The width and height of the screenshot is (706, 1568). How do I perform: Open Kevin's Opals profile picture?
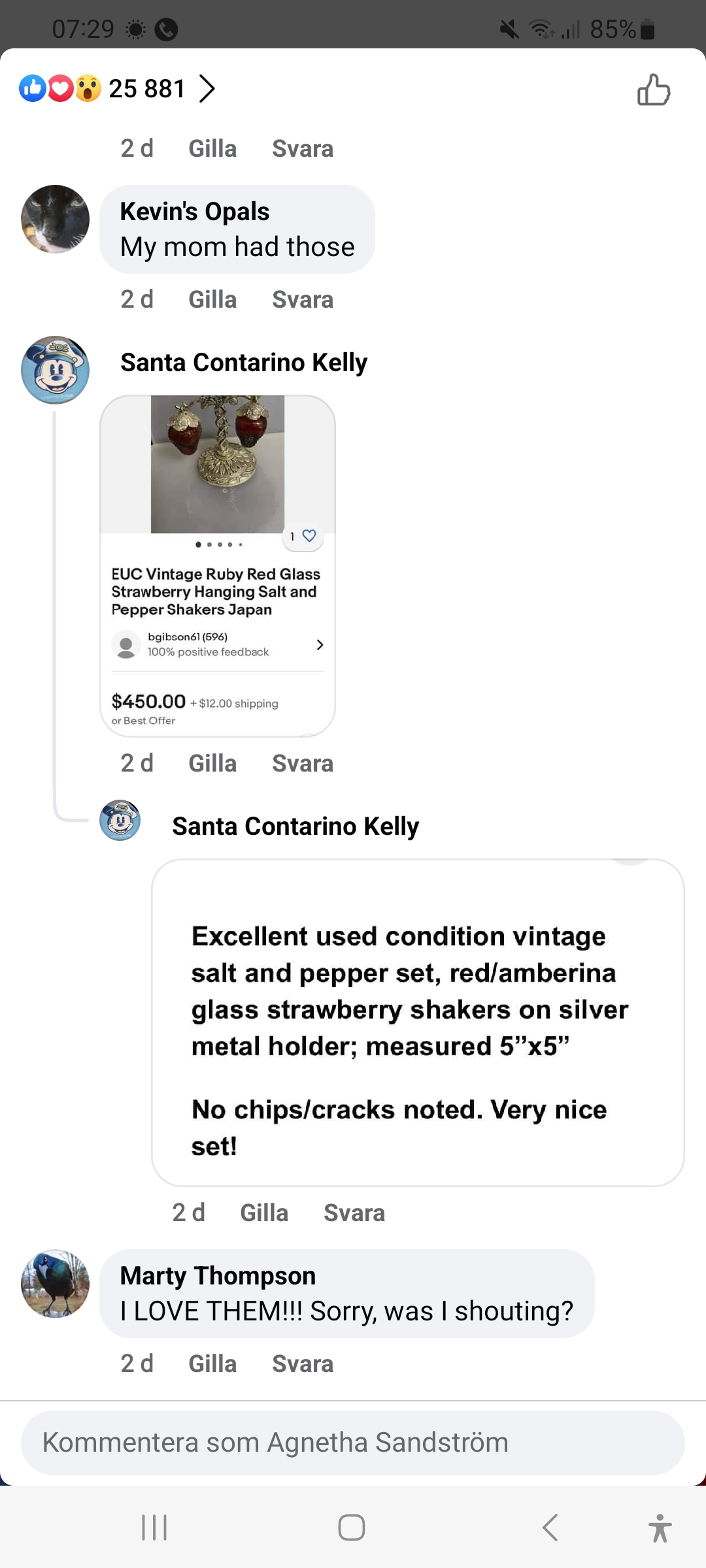pyautogui.click(x=56, y=219)
